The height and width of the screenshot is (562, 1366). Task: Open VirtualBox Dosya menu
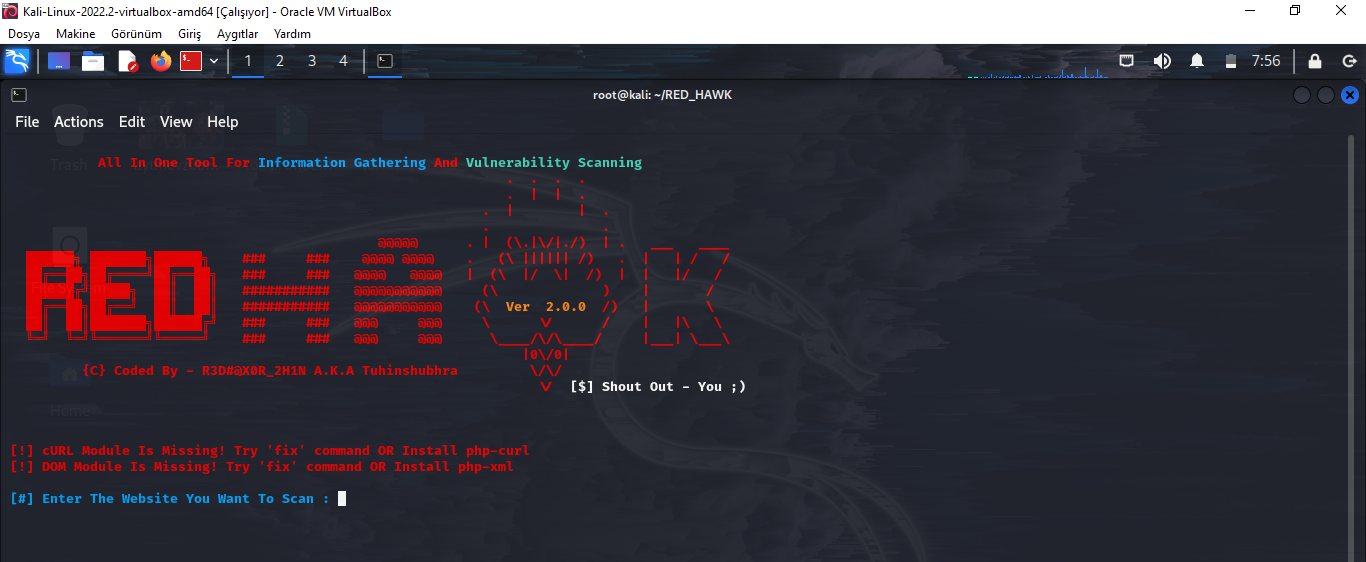click(x=24, y=34)
